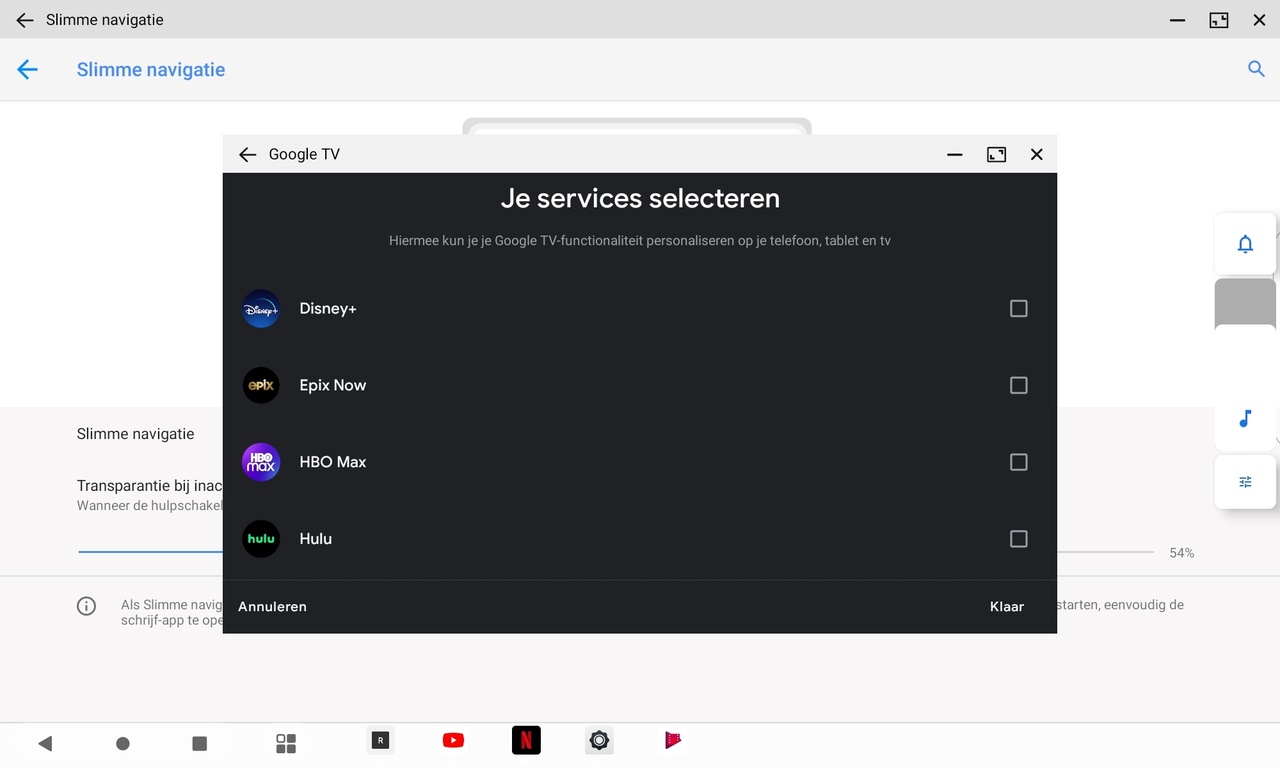Click the Hulu service name
1280x768 pixels.
click(316, 539)
